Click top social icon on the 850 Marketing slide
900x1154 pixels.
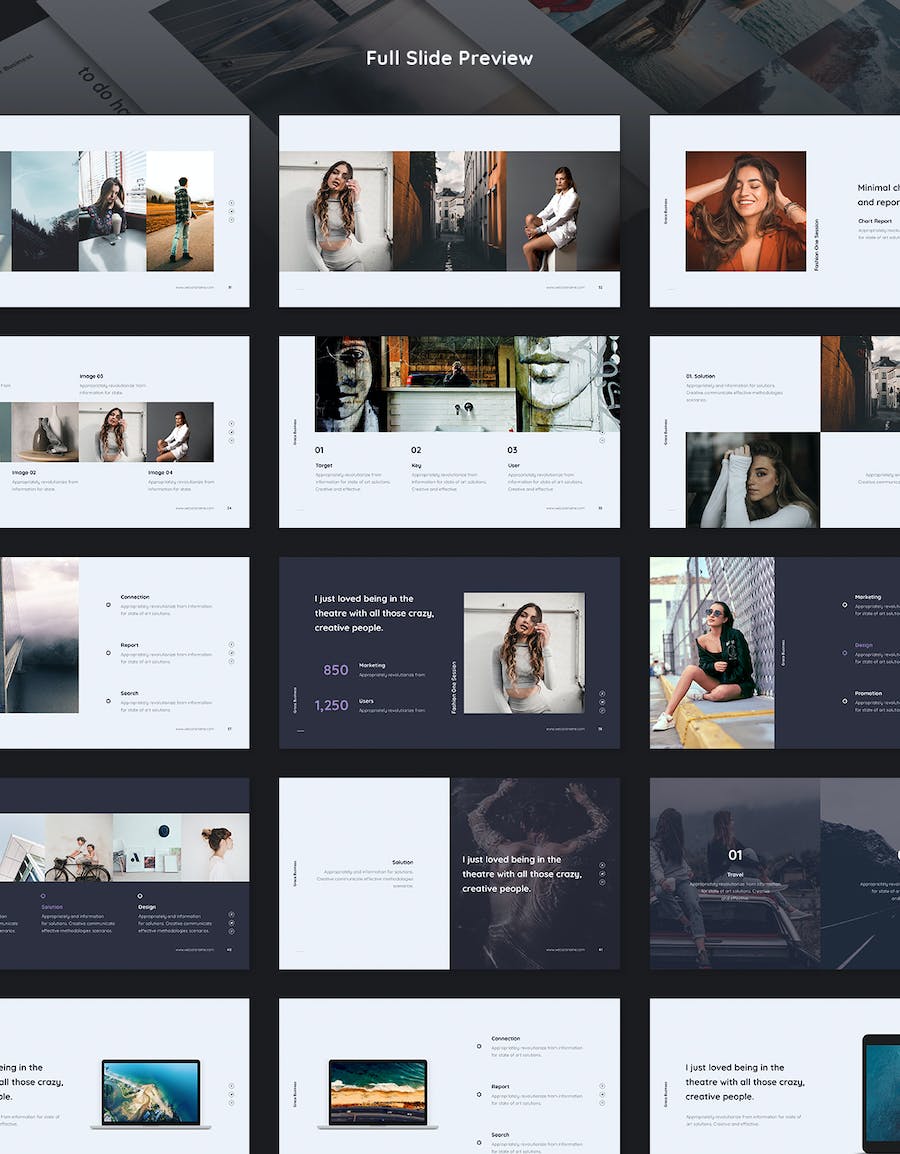[x=602, y=693]
